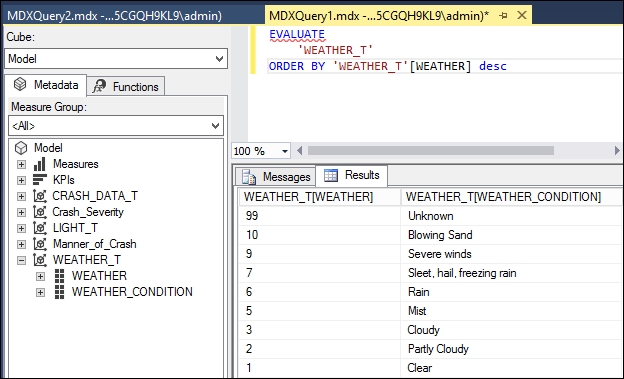This screenshot has width=624, height=379.
Task: Click the WEATHER_T[WEATHER] column header
Action: tap(320, 197)
